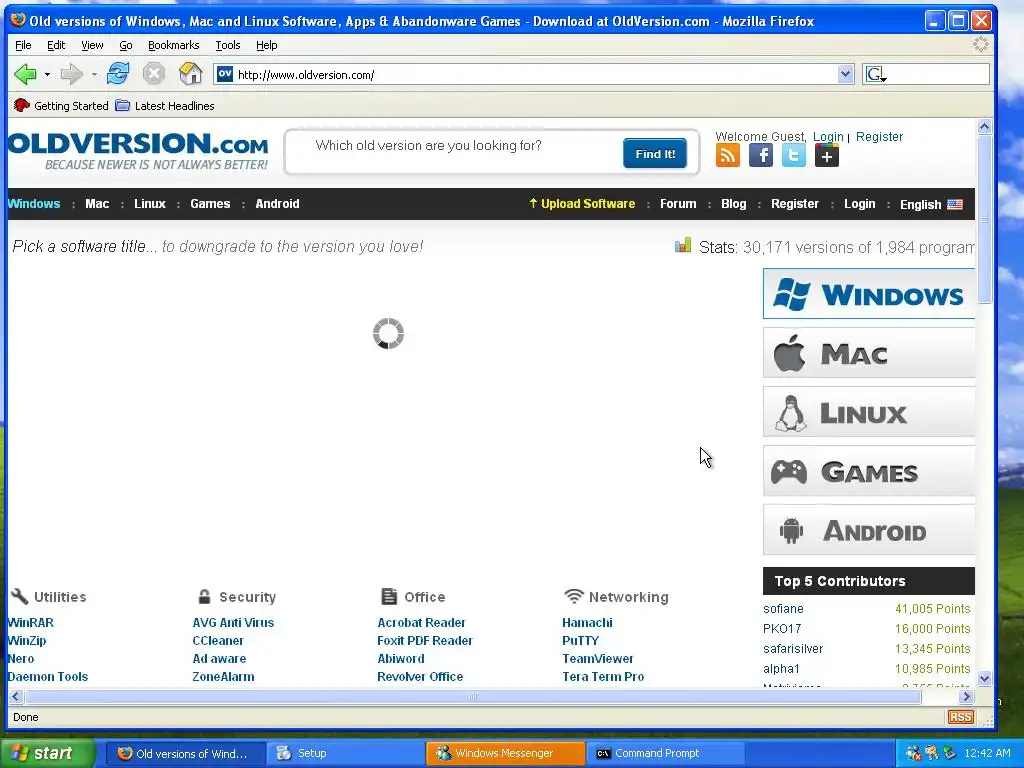Select the Games controller tile
The height and width of the screenshot is (768, 1024).
coord(869,471)
